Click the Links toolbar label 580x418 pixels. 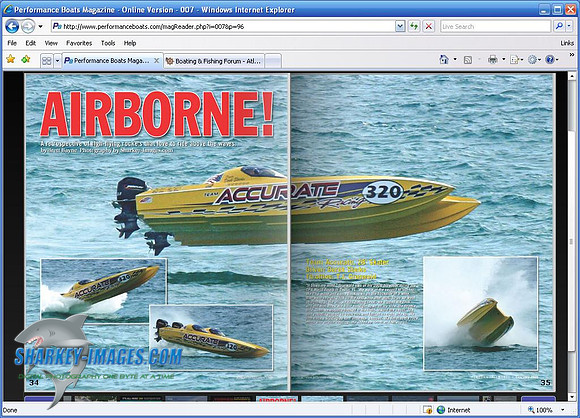(x=567, y=43)
